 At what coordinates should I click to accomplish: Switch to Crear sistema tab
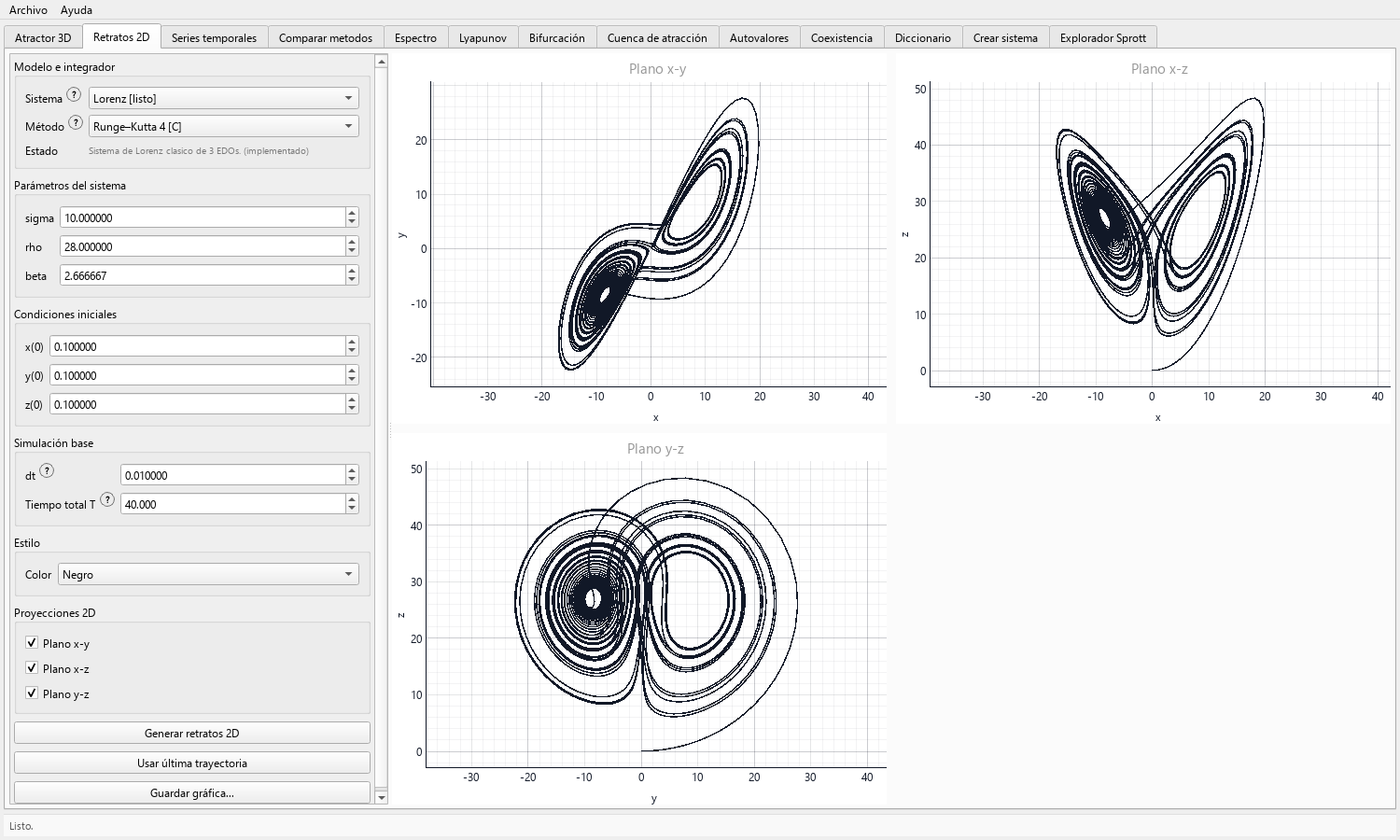click(1005, 37)
